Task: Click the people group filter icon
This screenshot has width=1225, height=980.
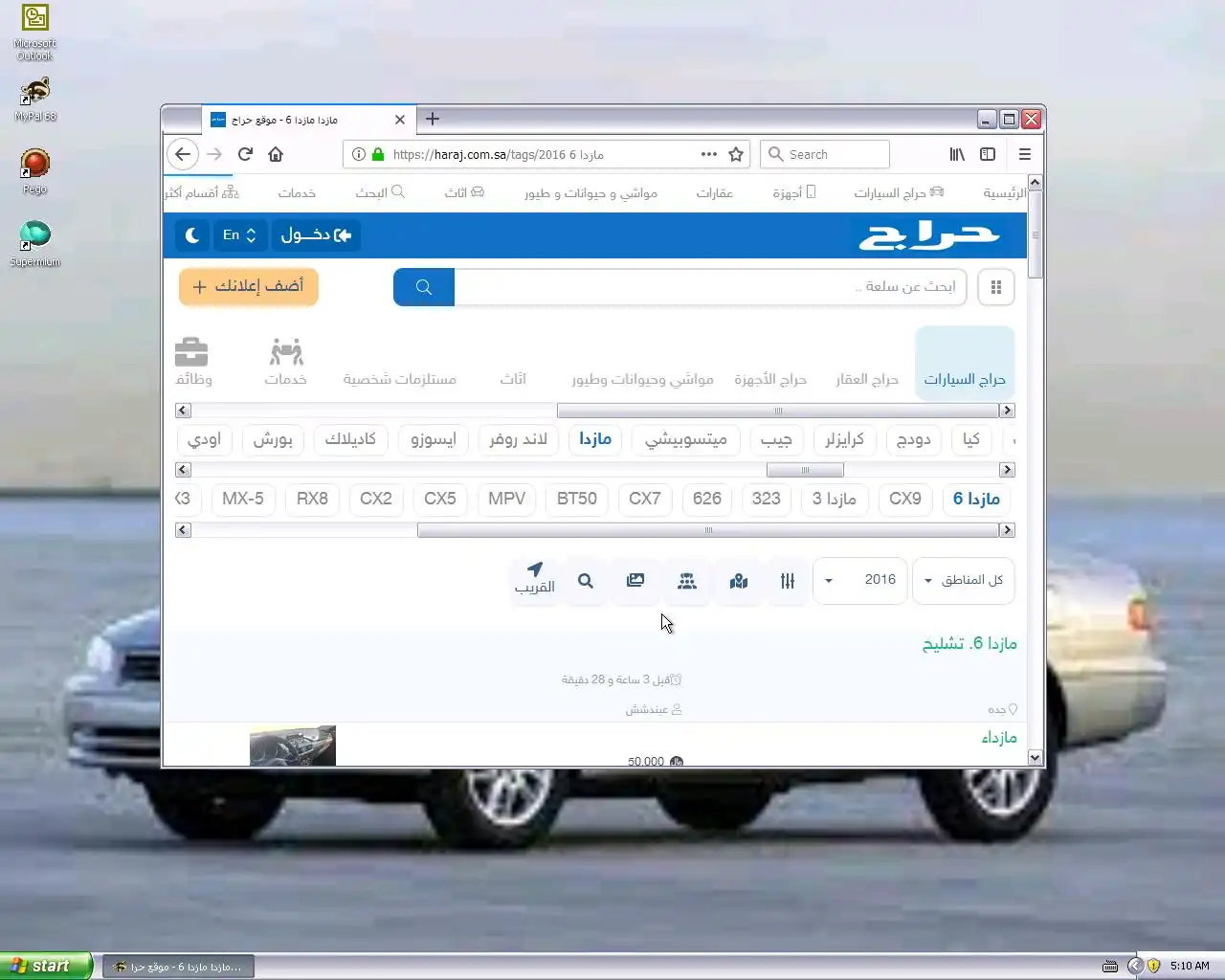Action: [687, 581]
